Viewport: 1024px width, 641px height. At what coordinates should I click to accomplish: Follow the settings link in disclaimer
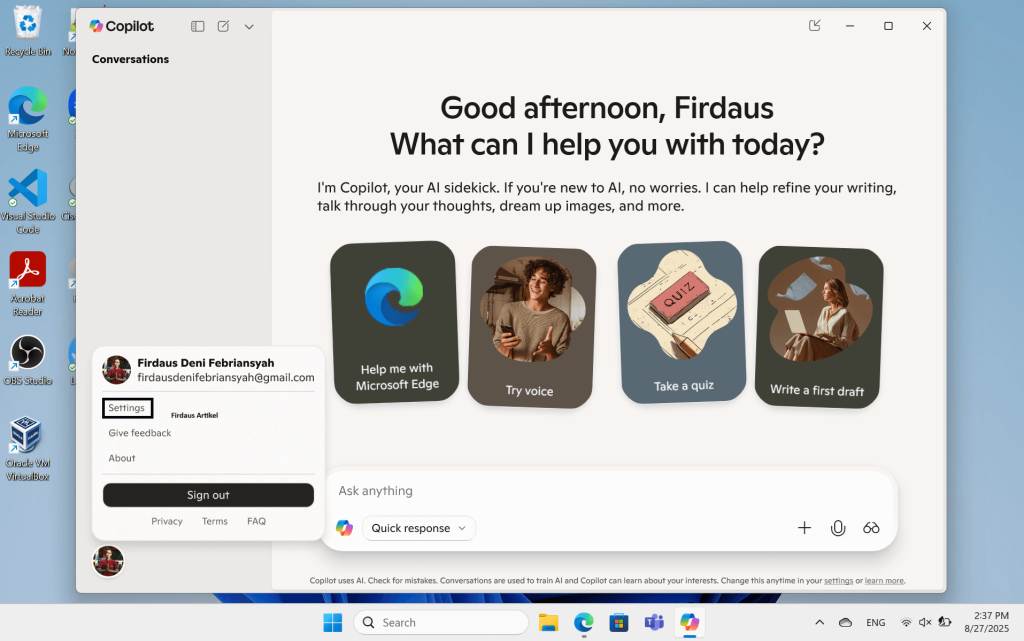click(839, 580)
